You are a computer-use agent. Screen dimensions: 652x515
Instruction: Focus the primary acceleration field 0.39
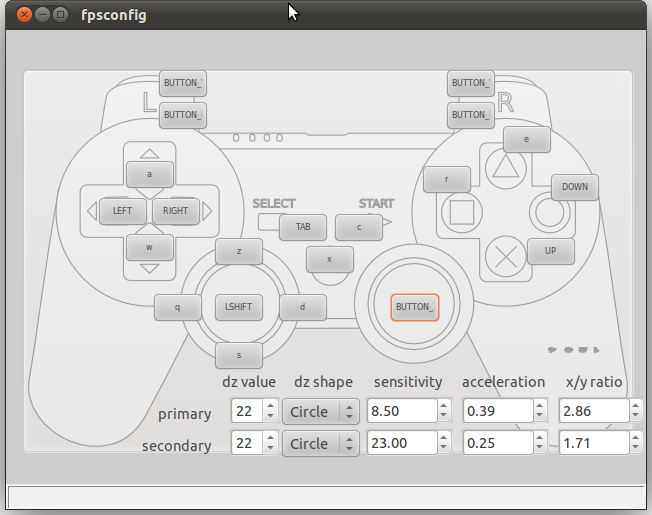(499, 411)
